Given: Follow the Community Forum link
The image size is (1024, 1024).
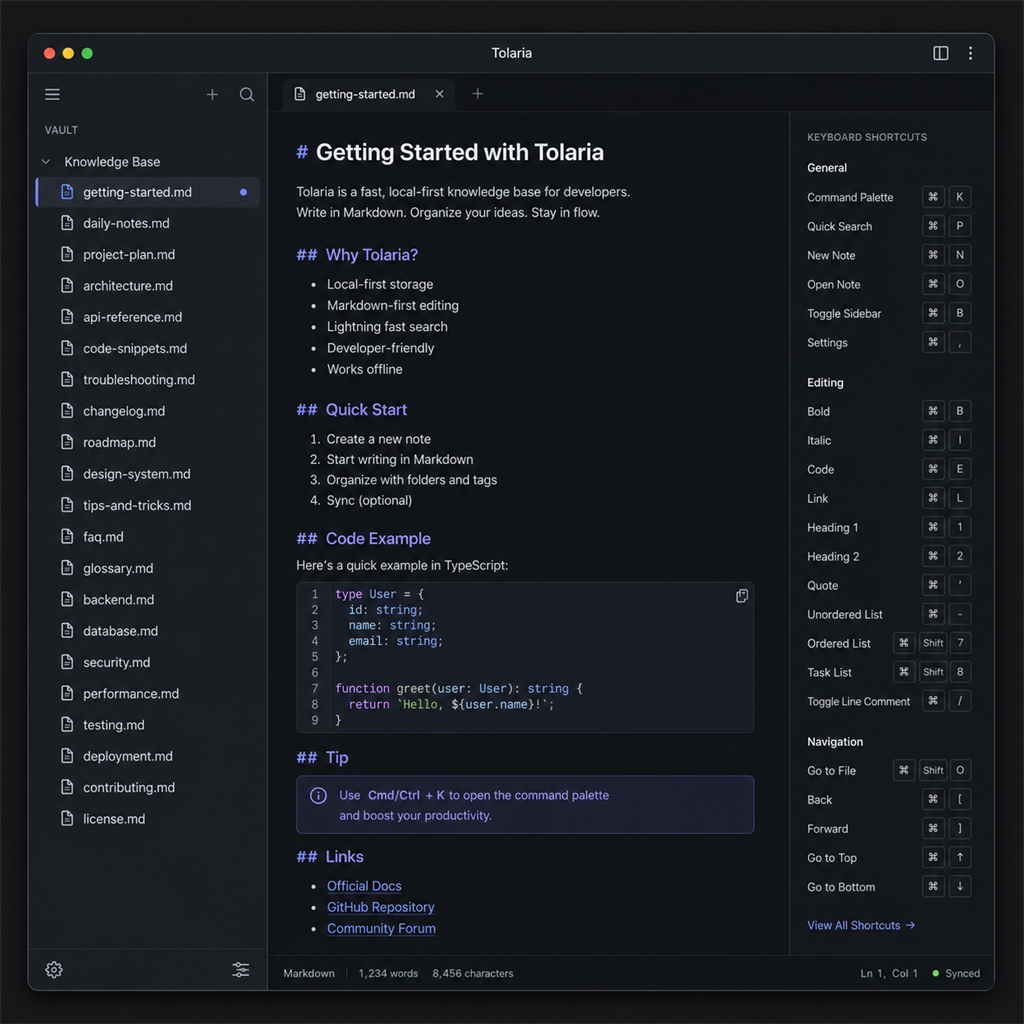Looking at the screenshot, I should point(381,929).
